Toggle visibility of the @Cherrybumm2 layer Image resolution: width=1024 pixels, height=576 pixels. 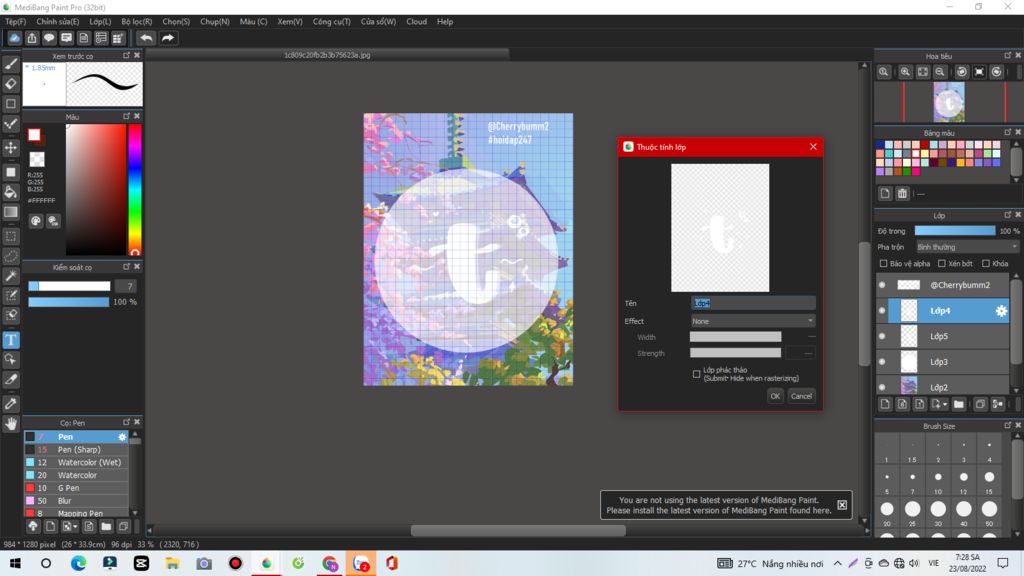(882, 285)
